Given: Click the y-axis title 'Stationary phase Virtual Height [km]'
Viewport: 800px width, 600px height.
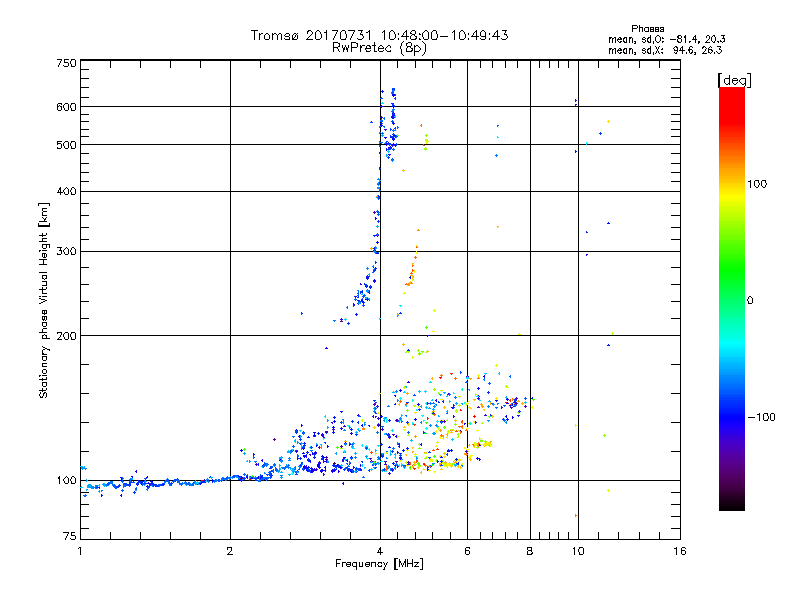Looking at the screenshot, I should pos(44,301).
